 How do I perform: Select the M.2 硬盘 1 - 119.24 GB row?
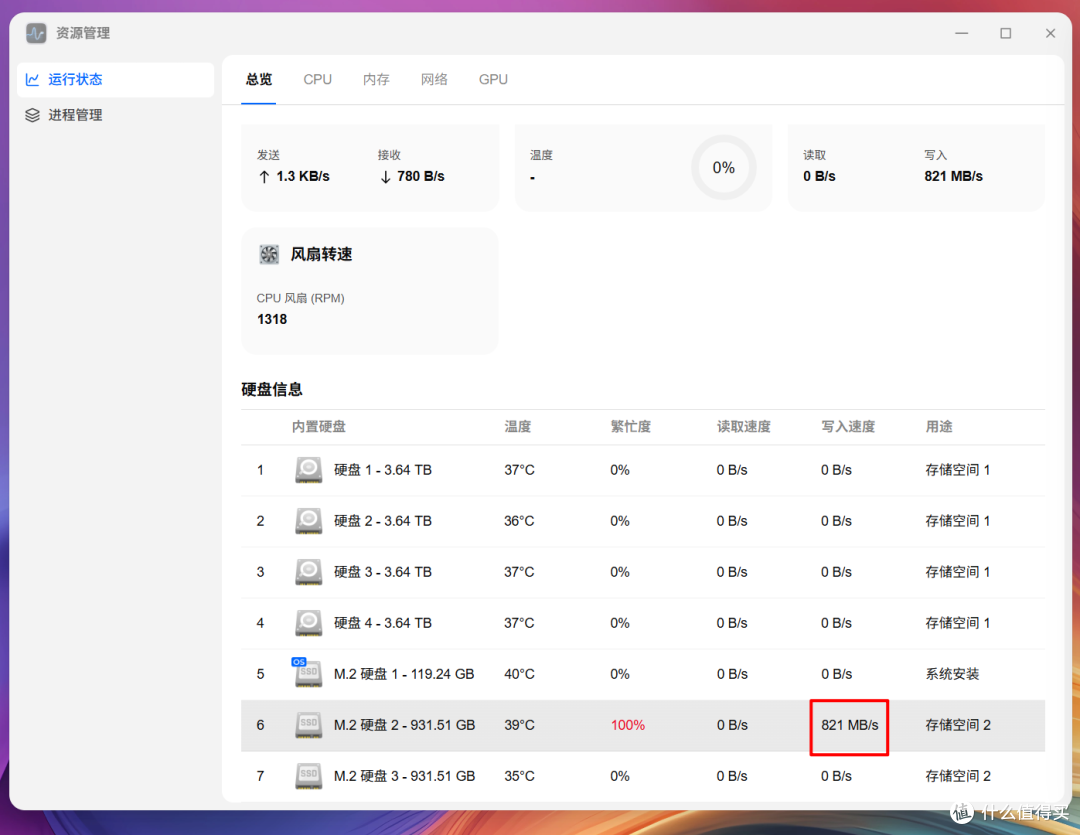point(643,674)
